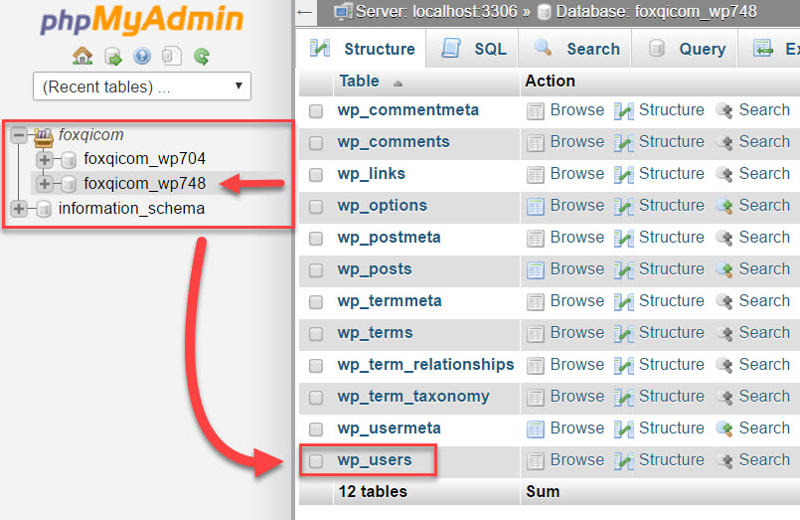Click the foxqicom database group icon
This screenshot has width=800, height=520.
point(44,136)
